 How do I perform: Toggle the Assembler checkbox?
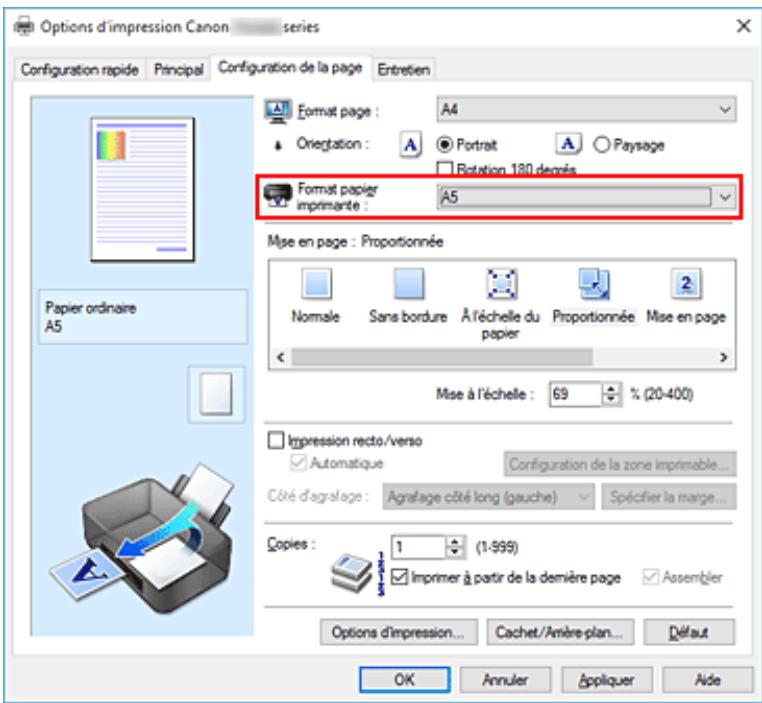[x=650, y=577]
